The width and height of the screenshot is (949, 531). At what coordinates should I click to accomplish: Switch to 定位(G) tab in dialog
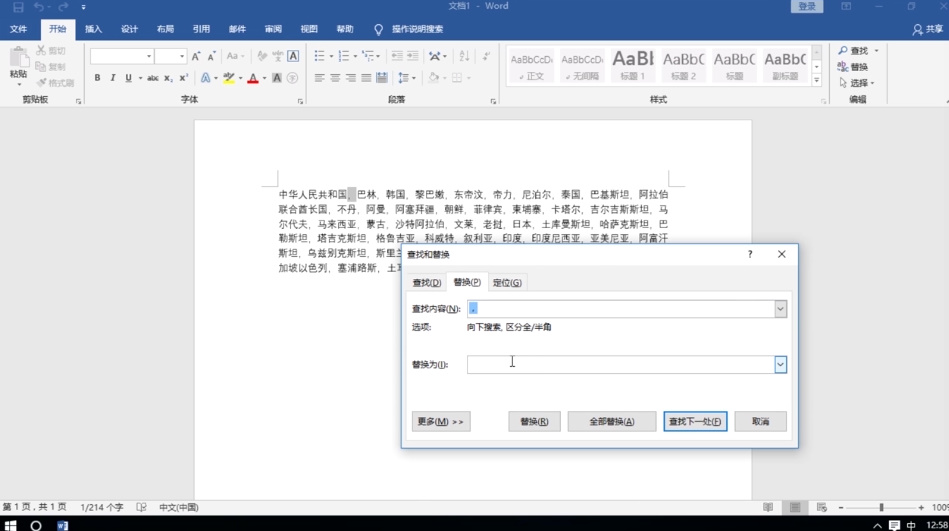507,283
